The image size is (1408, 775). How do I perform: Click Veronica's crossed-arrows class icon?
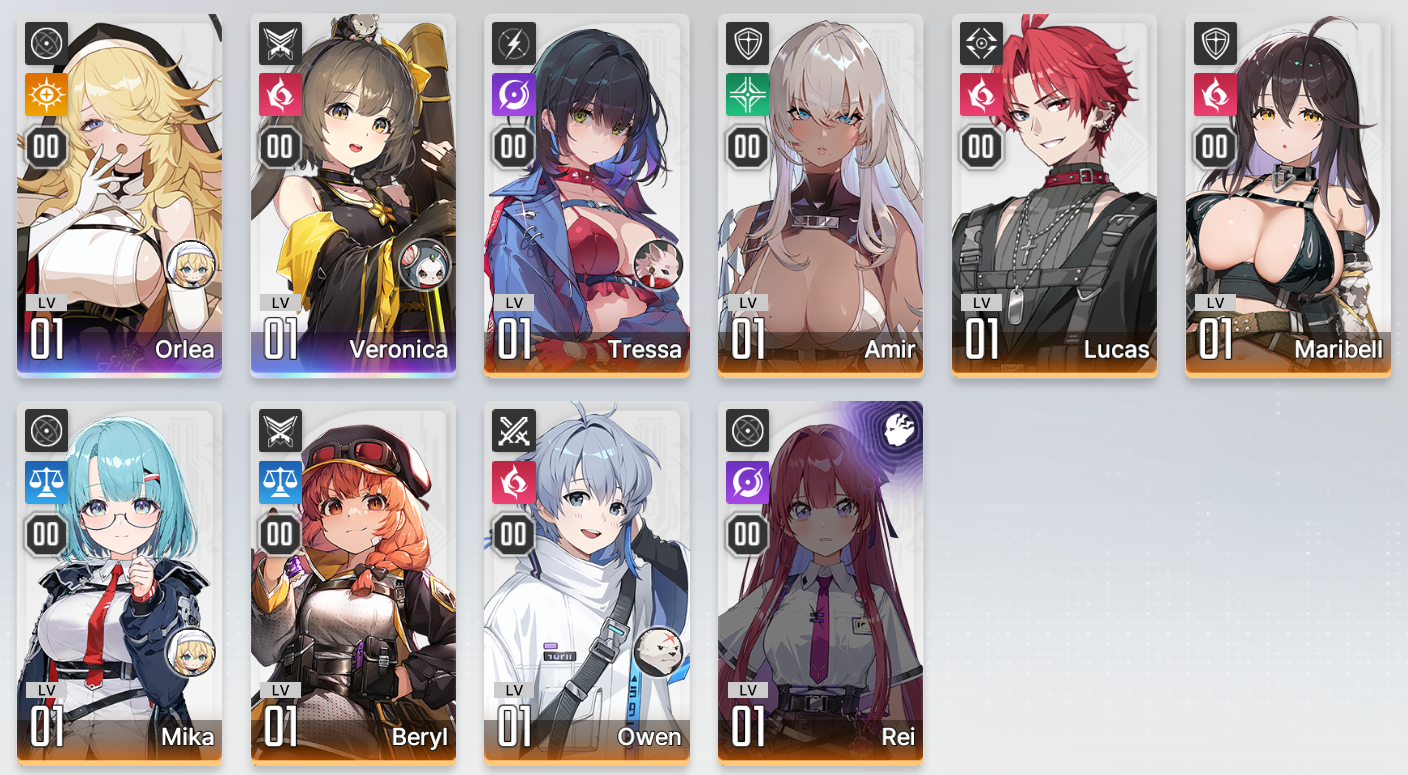pos(280,44)
